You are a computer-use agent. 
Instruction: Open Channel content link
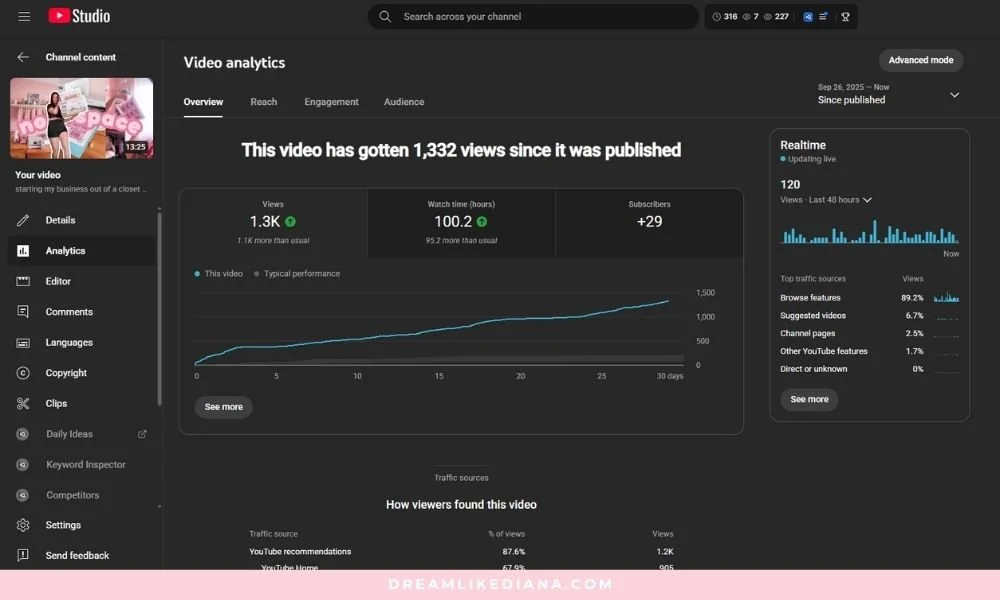coord(80,57)
